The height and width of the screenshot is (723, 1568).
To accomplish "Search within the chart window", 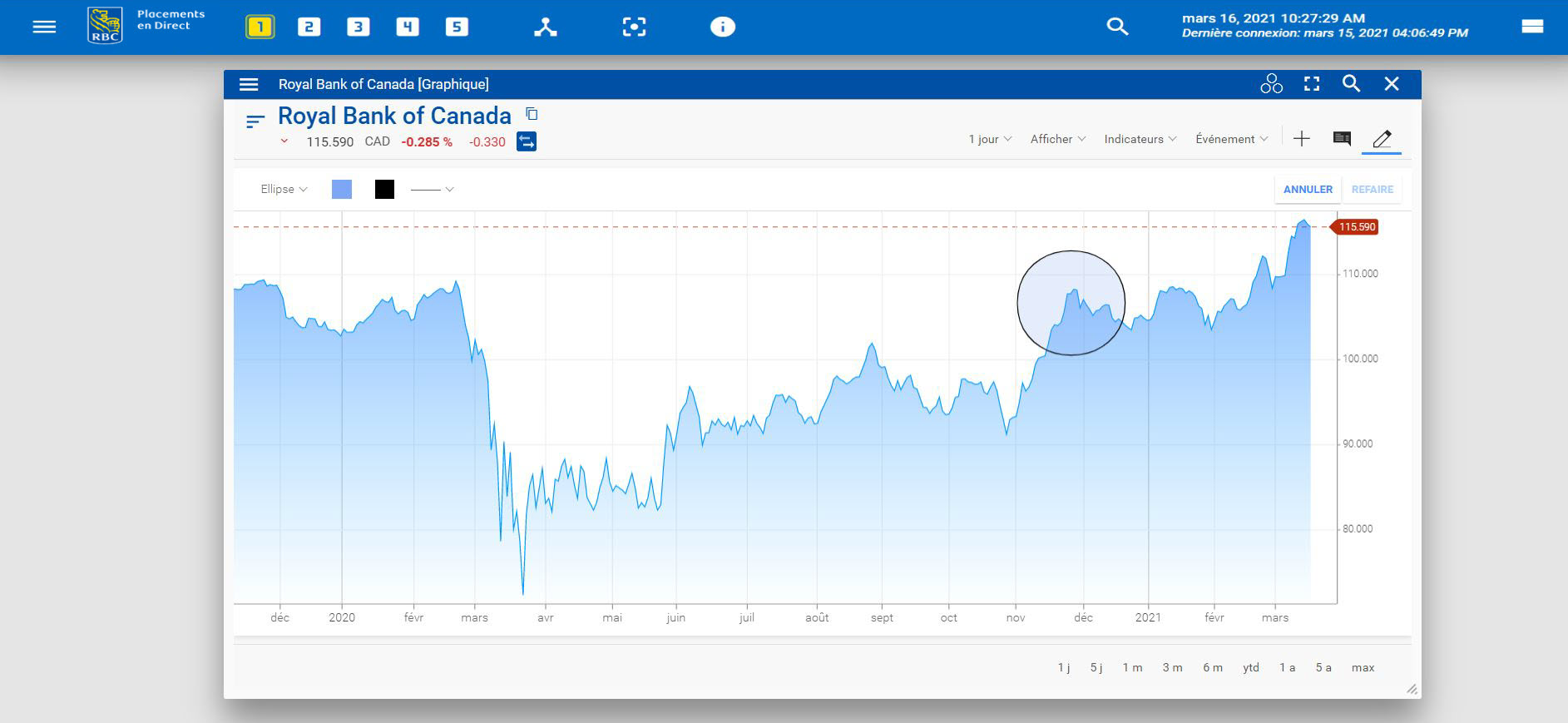I will pos(1352,84).
